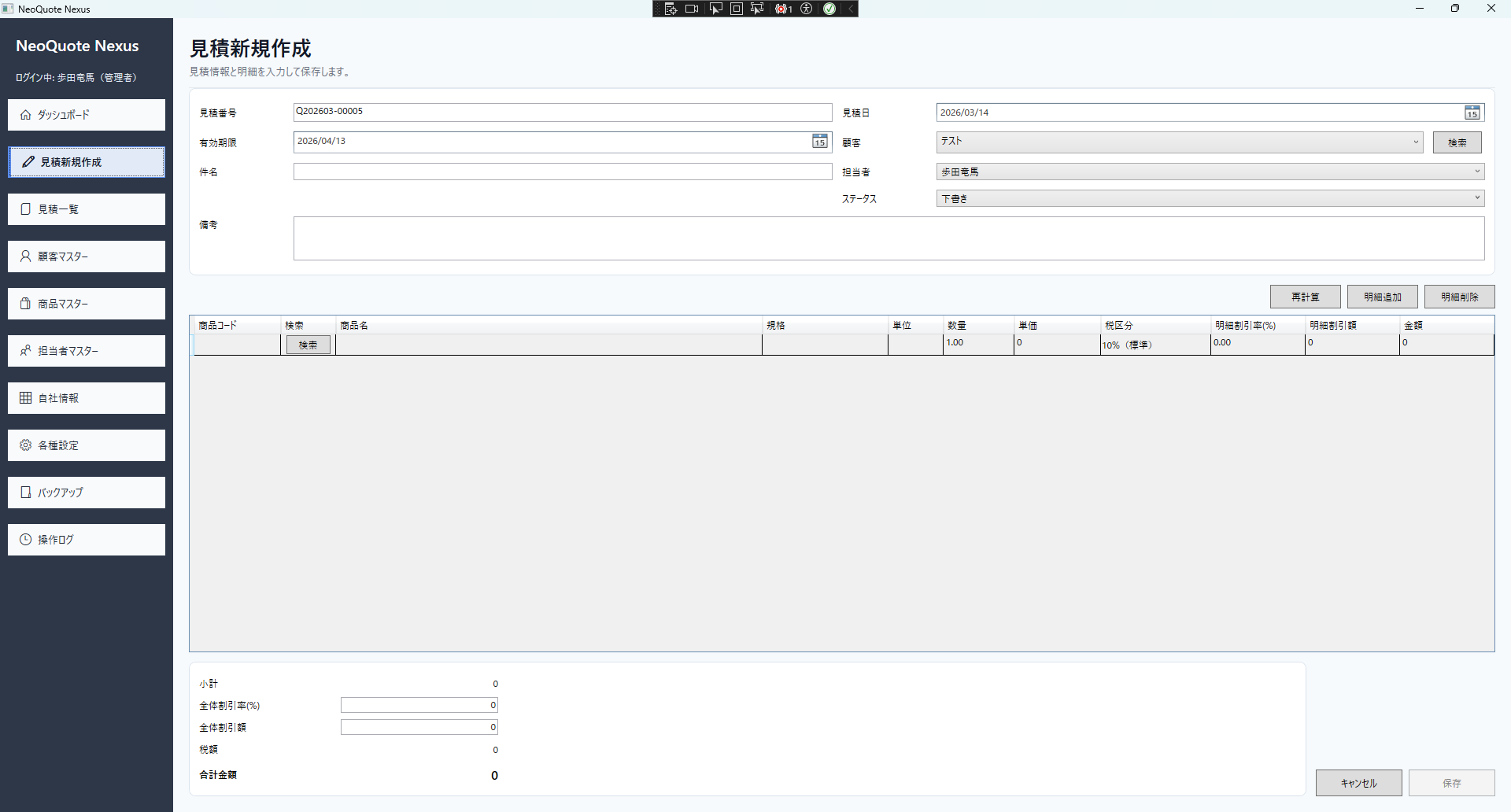Open calendar picker for 有効期限
Image resolution: width=1511 pixels, height=812 pixels.
point(819,141)
